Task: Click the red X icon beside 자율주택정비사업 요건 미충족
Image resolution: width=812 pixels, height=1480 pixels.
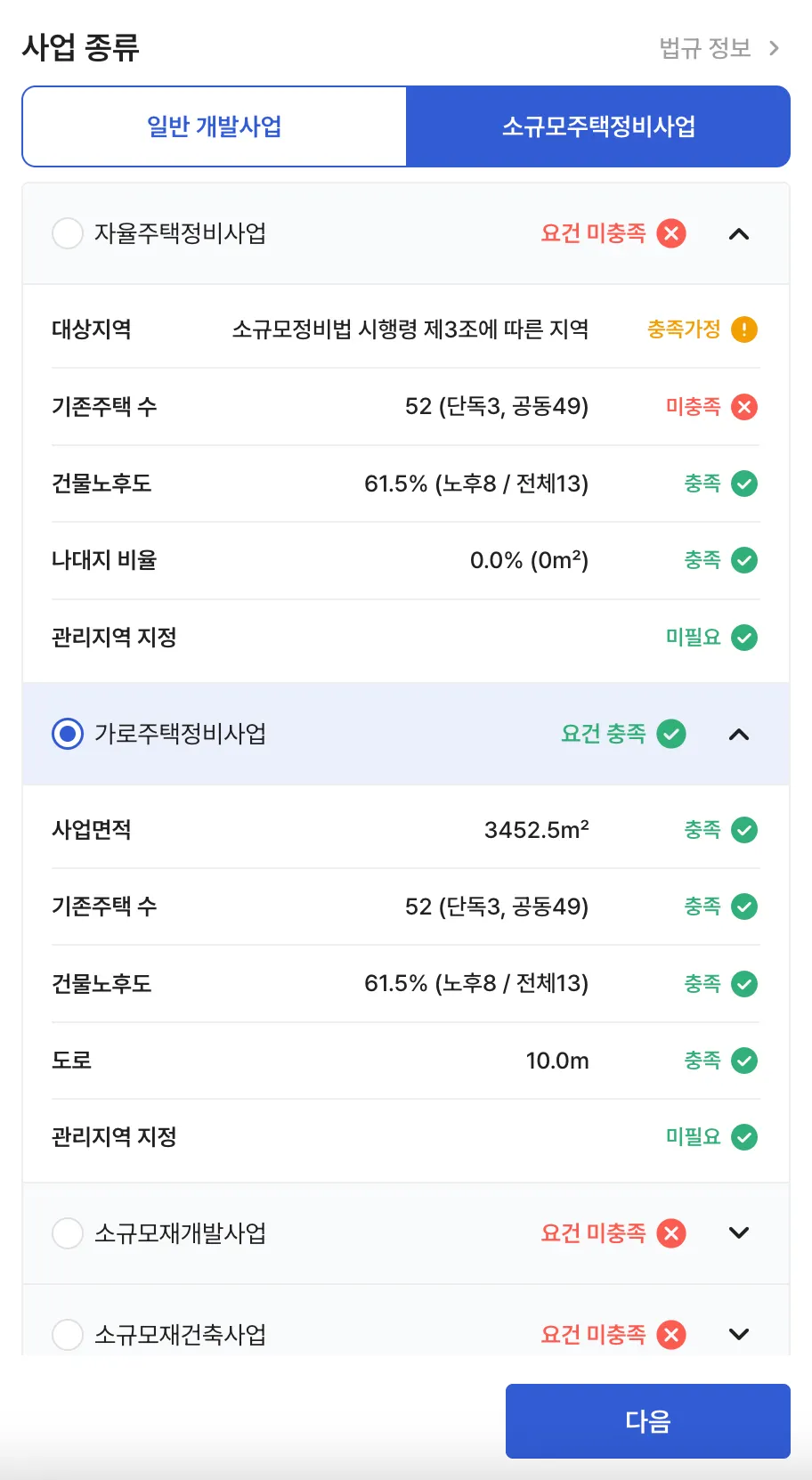Action: [x=671, y=233]
